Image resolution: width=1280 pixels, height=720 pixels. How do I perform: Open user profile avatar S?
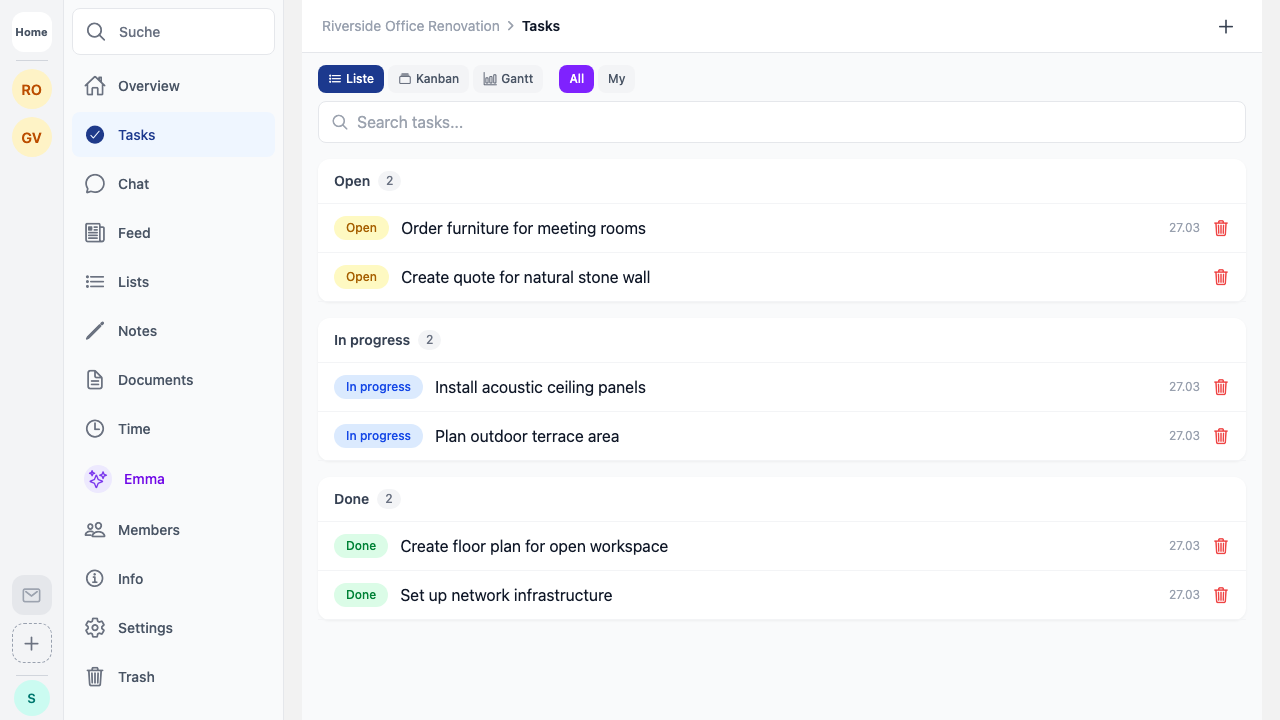(32, 698)
